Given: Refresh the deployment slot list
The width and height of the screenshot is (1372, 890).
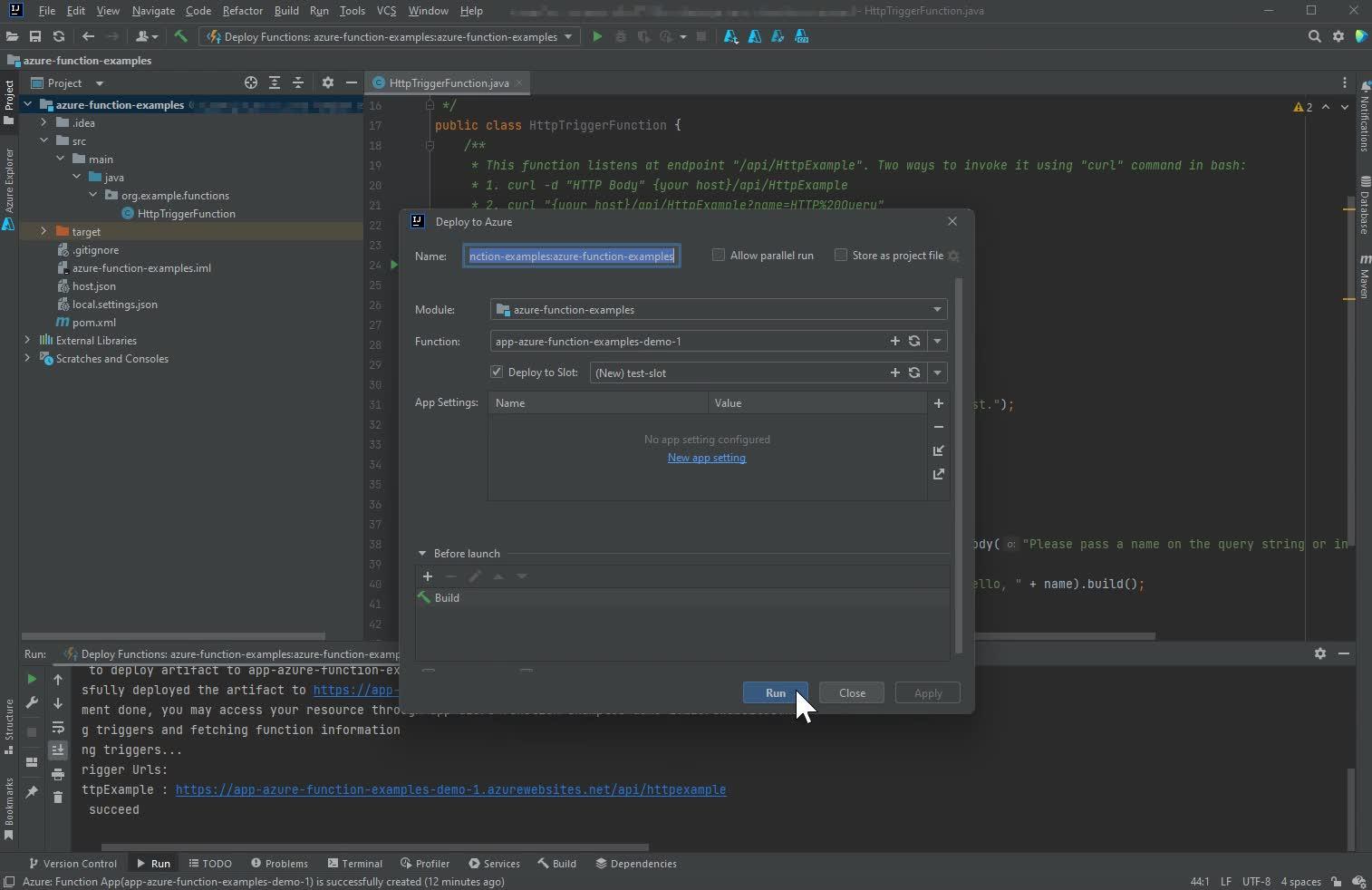Looking at the screenshot, I should pyautogui.click(x=914, y=372).
